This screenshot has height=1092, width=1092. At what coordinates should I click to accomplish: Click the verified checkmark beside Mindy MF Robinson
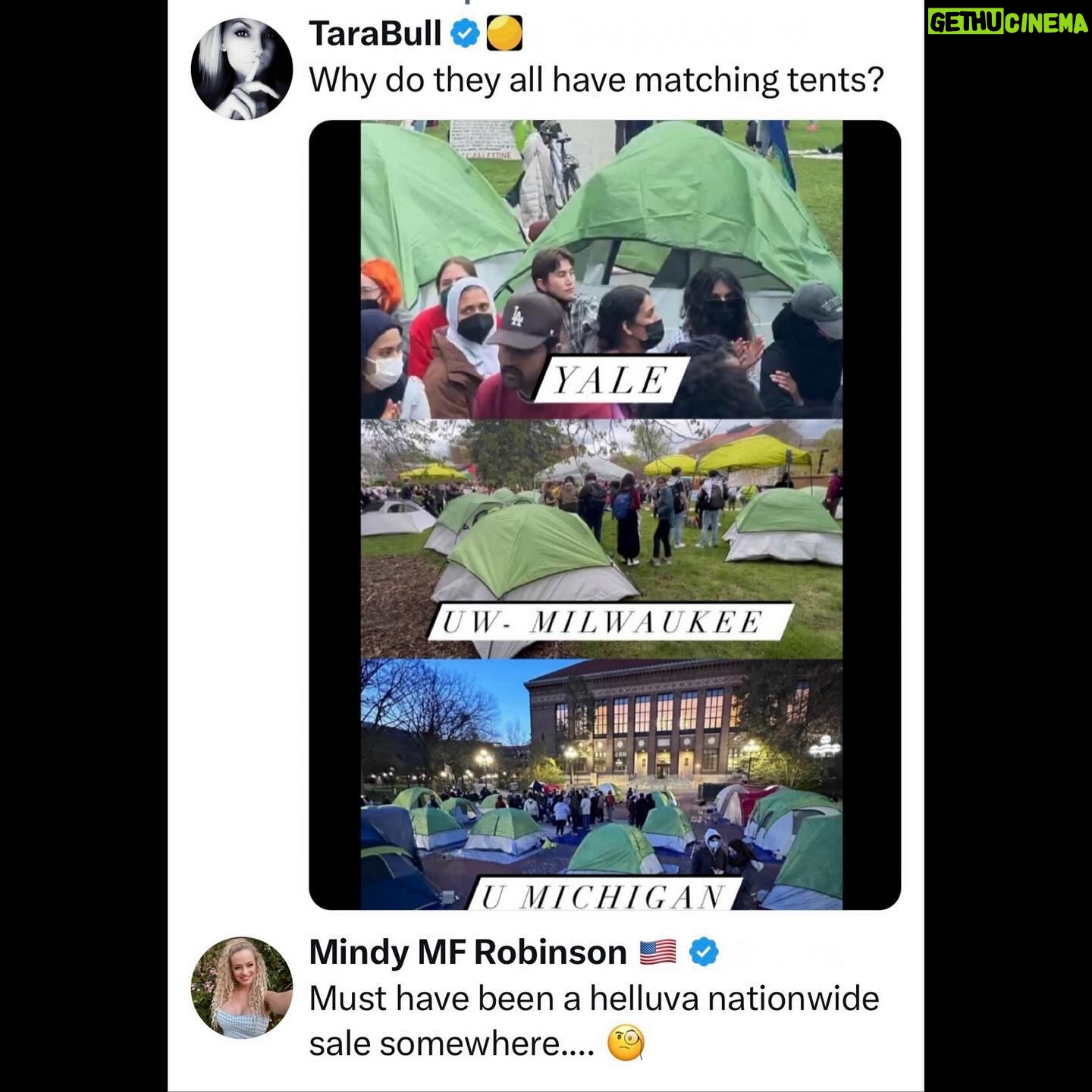[x=704, y=952]
